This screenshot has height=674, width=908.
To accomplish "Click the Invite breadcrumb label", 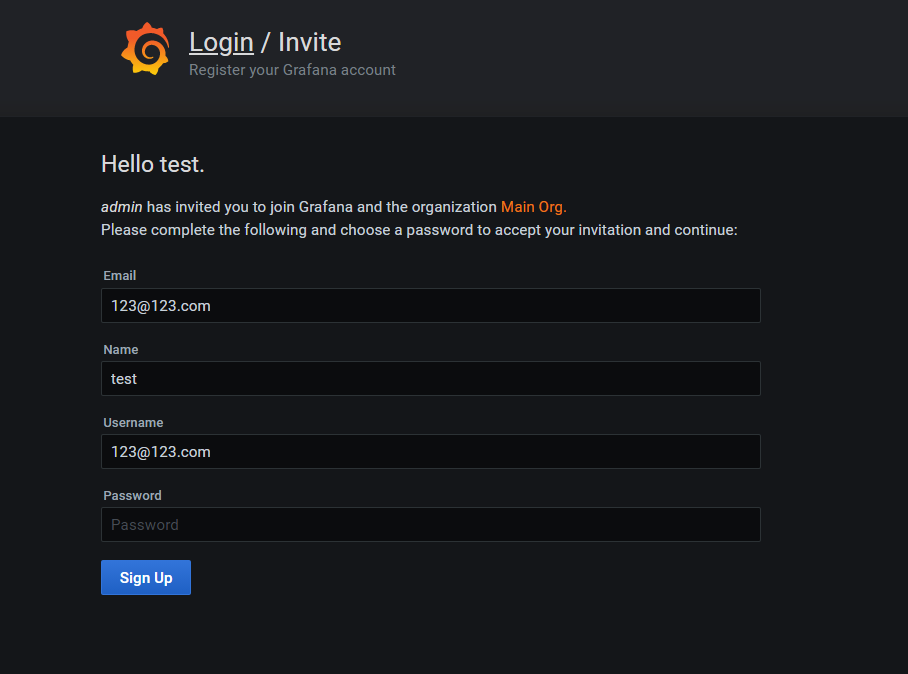I will point(309,42).
